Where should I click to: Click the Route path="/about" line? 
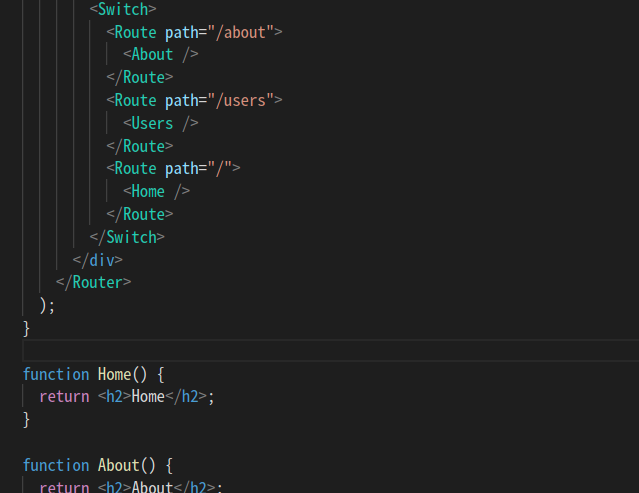tap(194, 32)
